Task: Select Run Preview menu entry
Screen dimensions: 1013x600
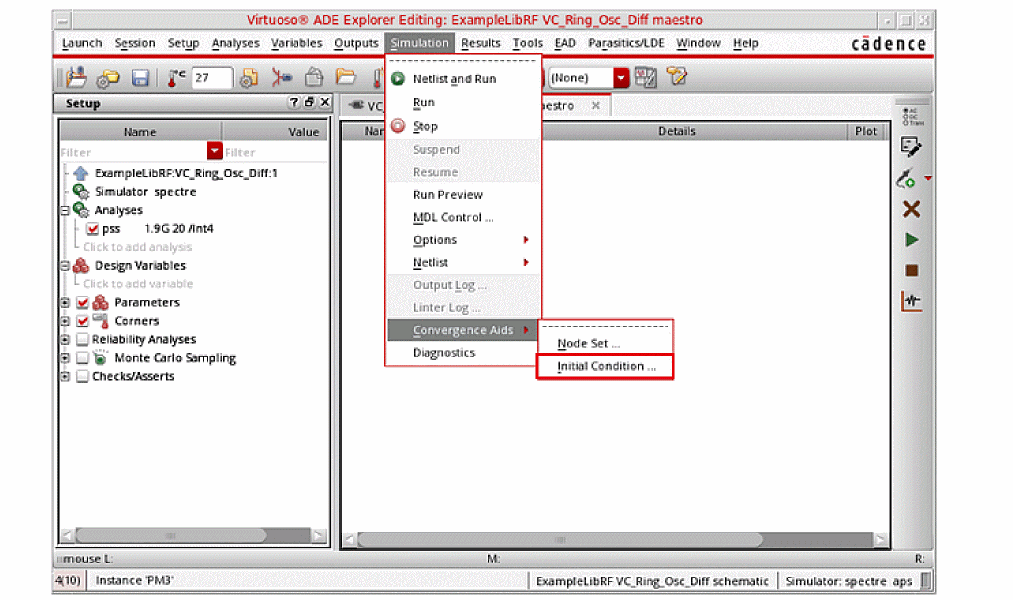Action: (463, 194)
